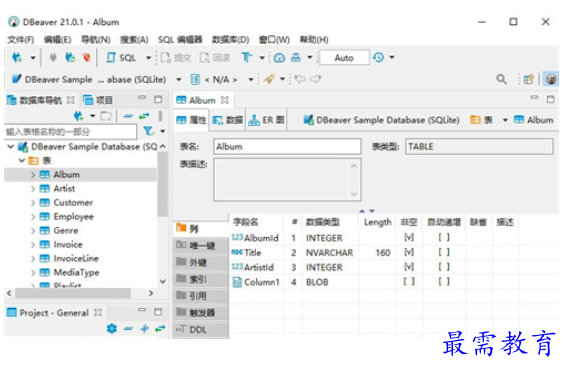Click the navigator filter funnel icon
Screen dimensions: 564x375
[148, 131]
